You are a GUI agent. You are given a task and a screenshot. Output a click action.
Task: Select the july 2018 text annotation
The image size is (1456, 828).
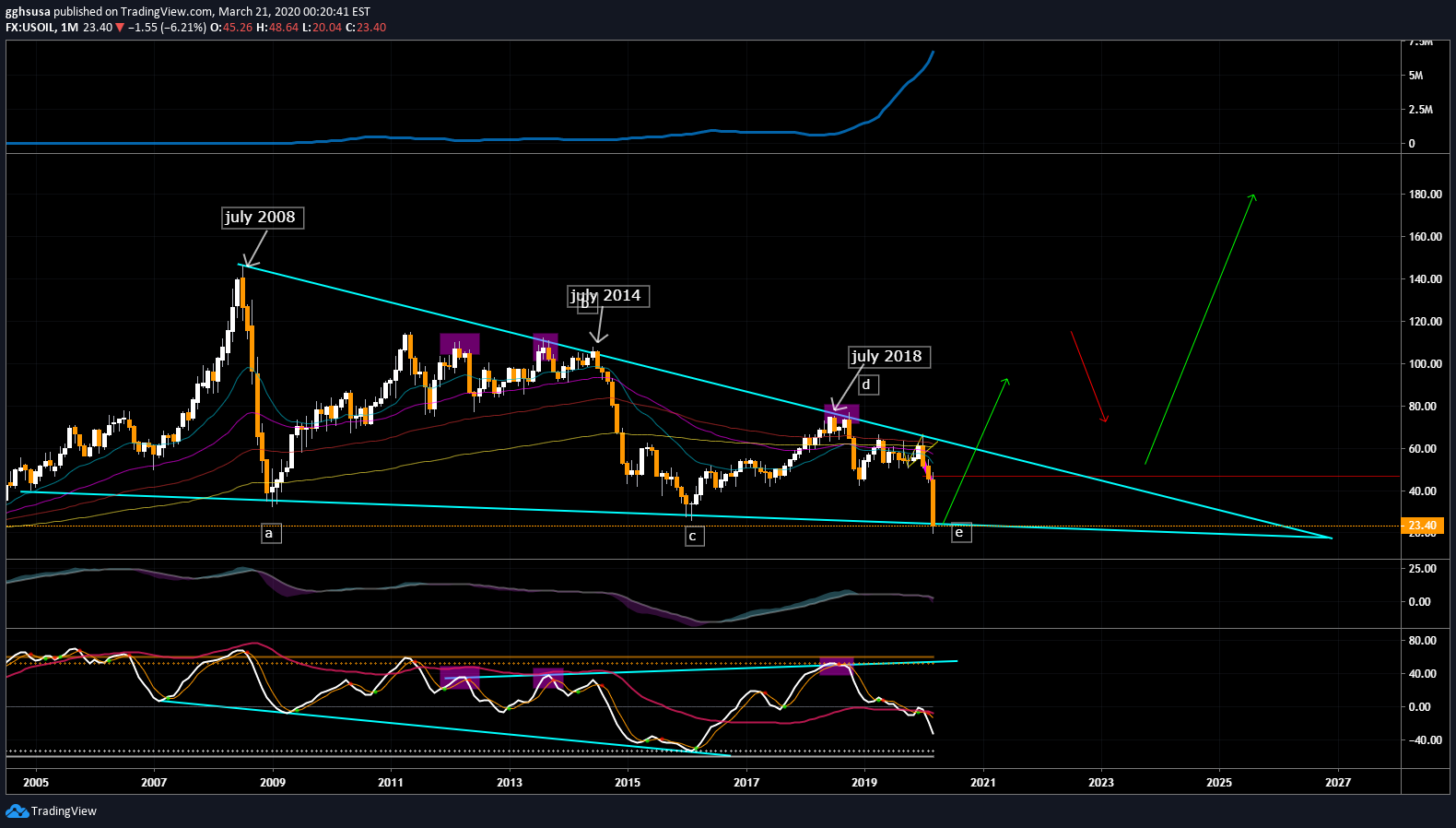click(889, 357)
